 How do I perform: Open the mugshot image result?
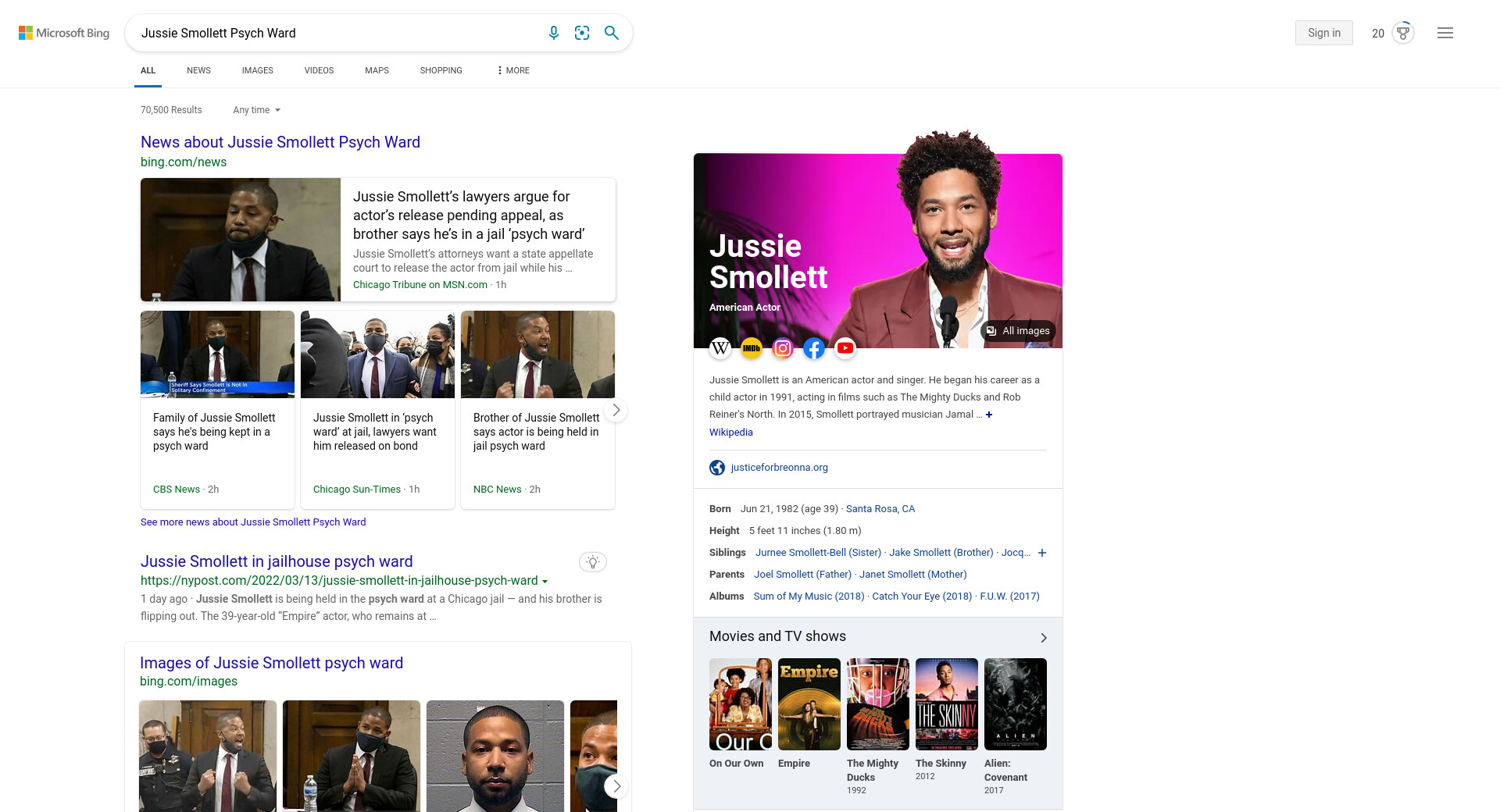495,756
